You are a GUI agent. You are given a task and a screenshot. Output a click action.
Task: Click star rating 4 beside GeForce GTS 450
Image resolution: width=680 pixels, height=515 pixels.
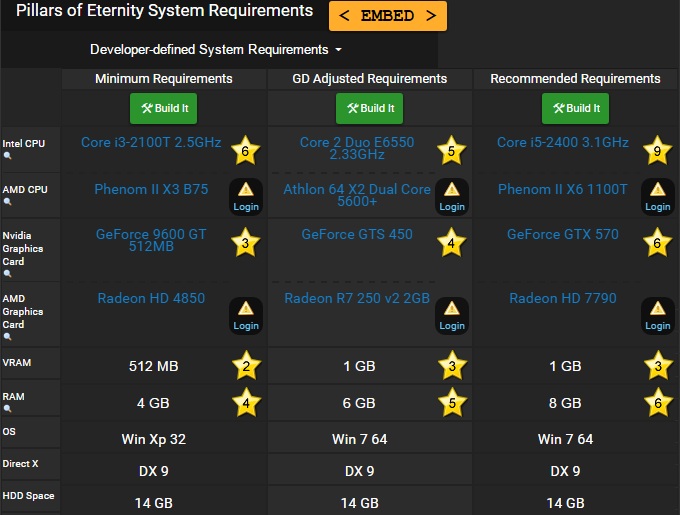click(451, 242)
